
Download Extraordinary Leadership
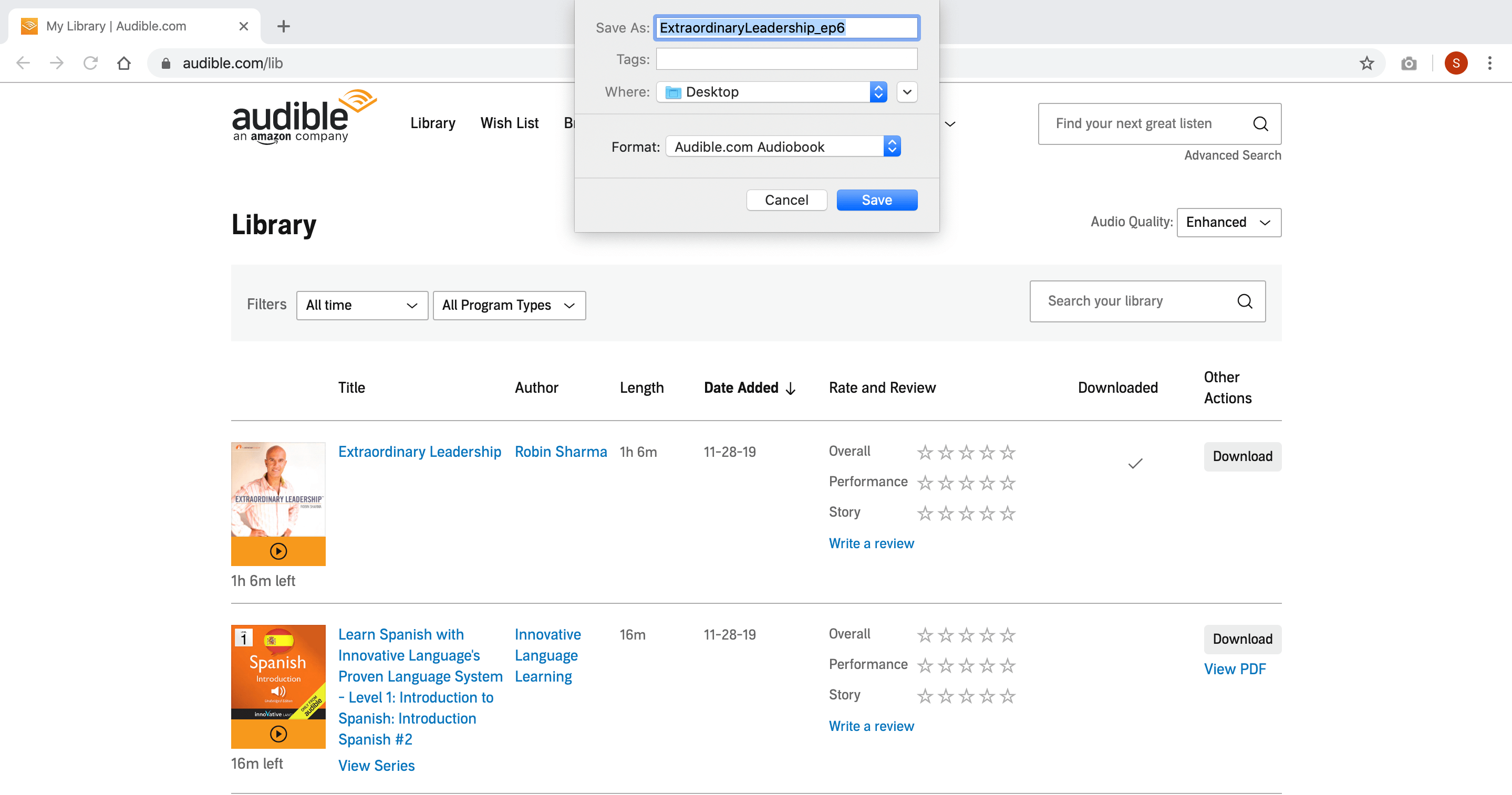[x=1242, y=456]
